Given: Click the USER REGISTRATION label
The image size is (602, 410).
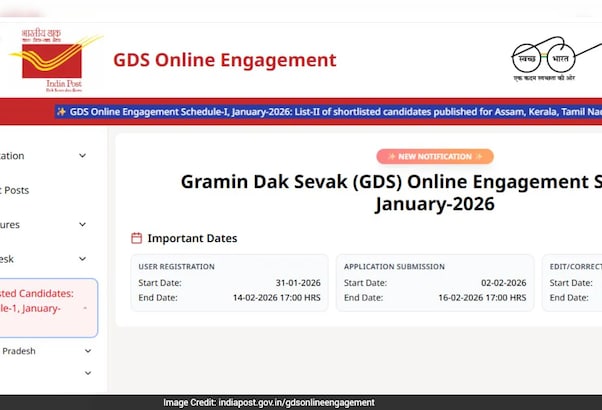Looking at the screenshot, I should 176,266.
